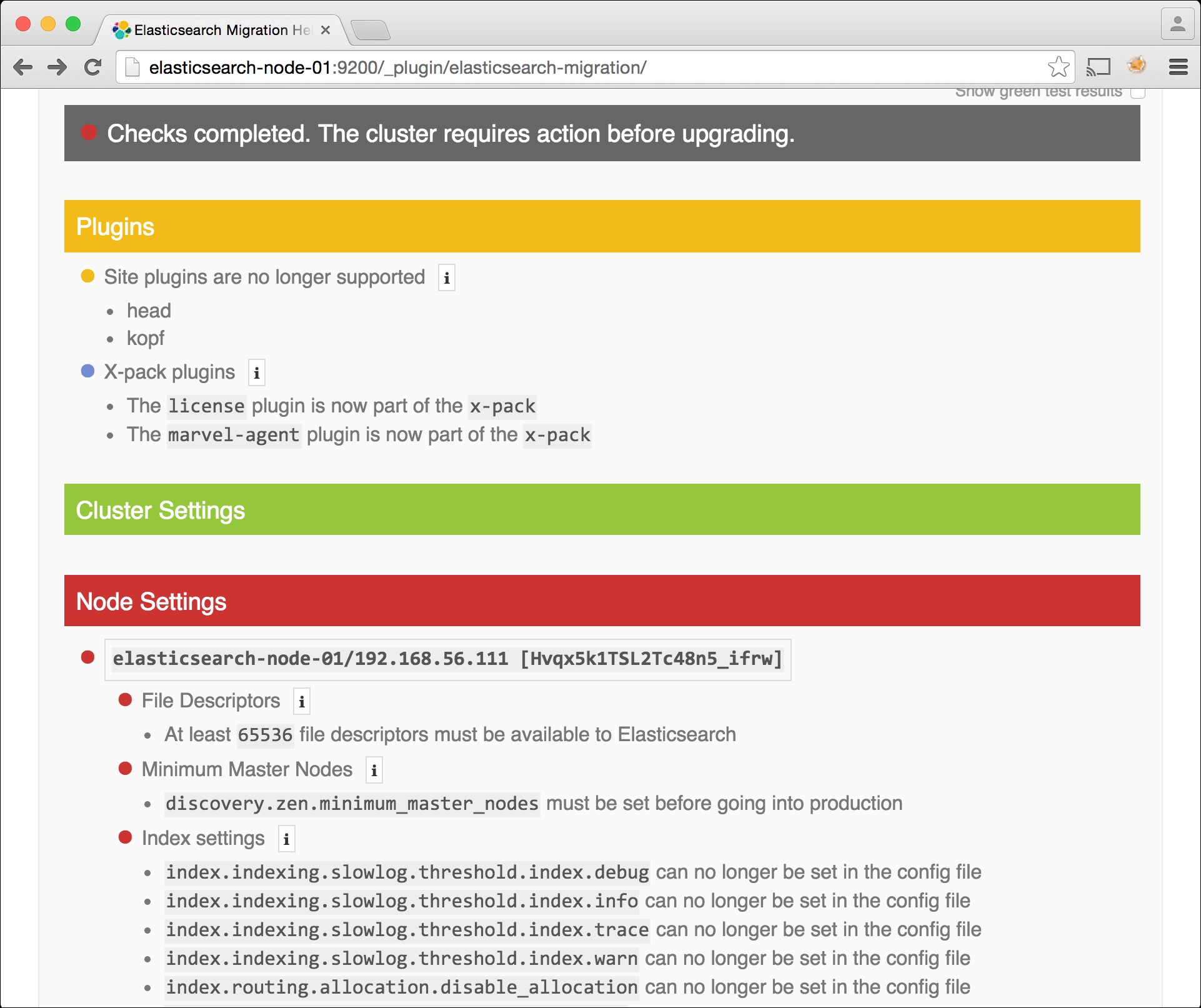Click the Minimum Master Nodes item

click(247, 769)
